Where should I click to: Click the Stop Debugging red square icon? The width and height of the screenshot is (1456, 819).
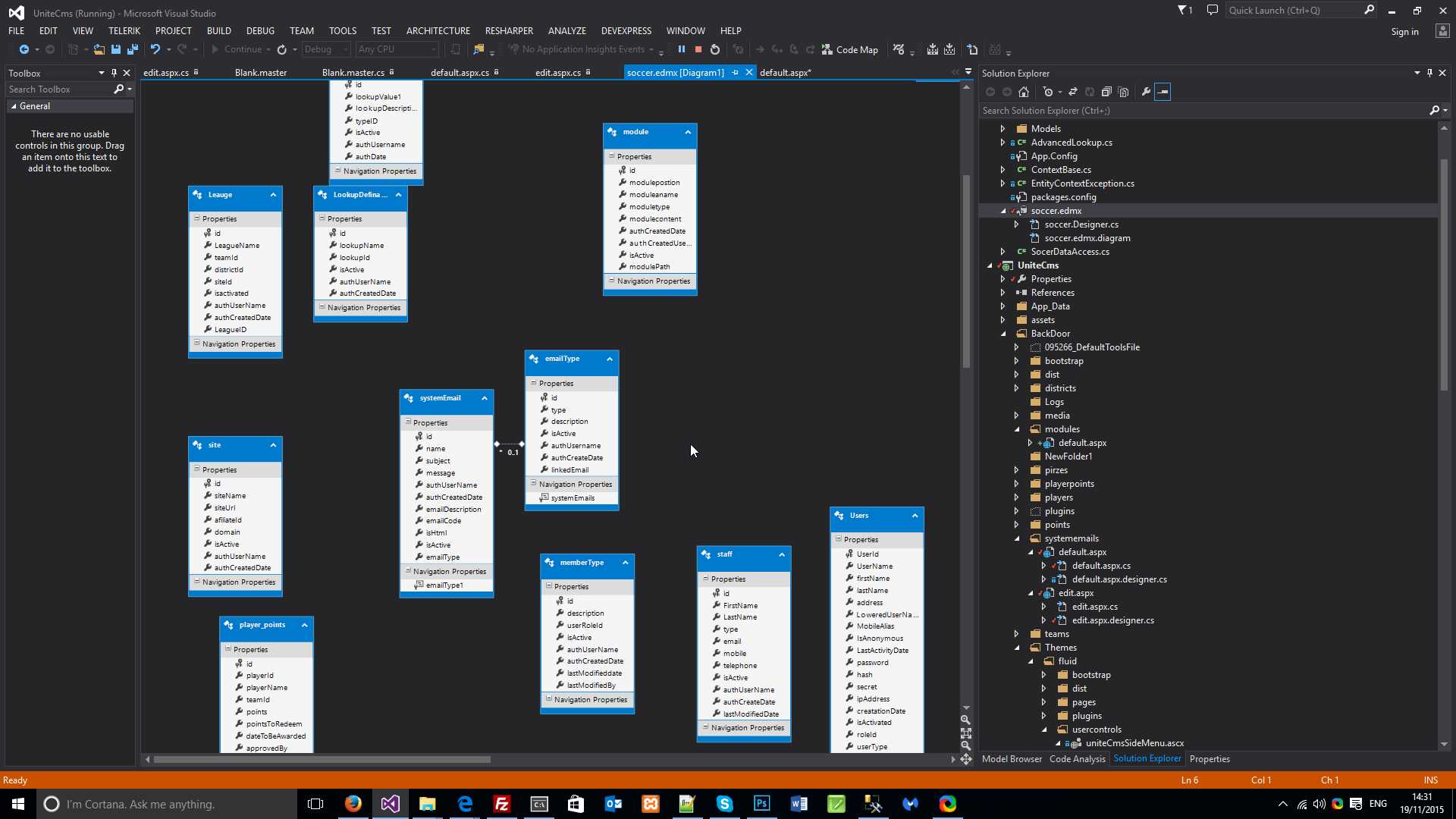[698, 49]
